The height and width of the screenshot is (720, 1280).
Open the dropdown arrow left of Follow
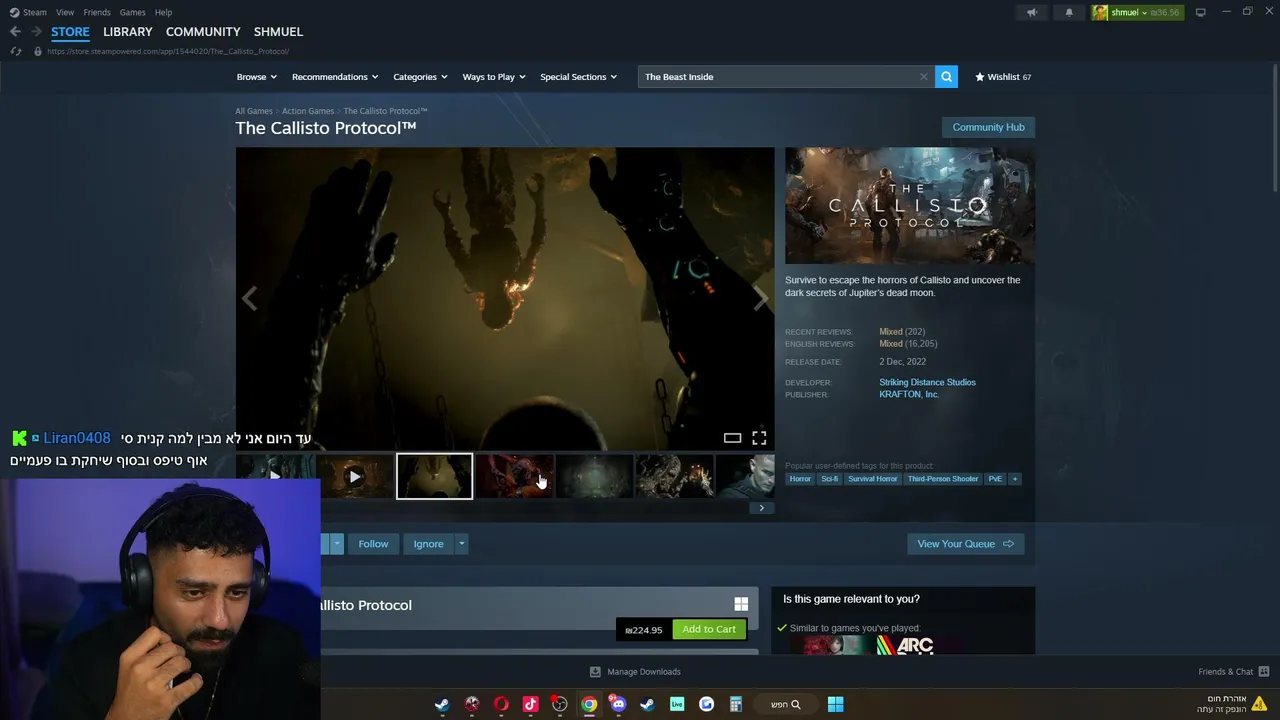tap(337, 544)
